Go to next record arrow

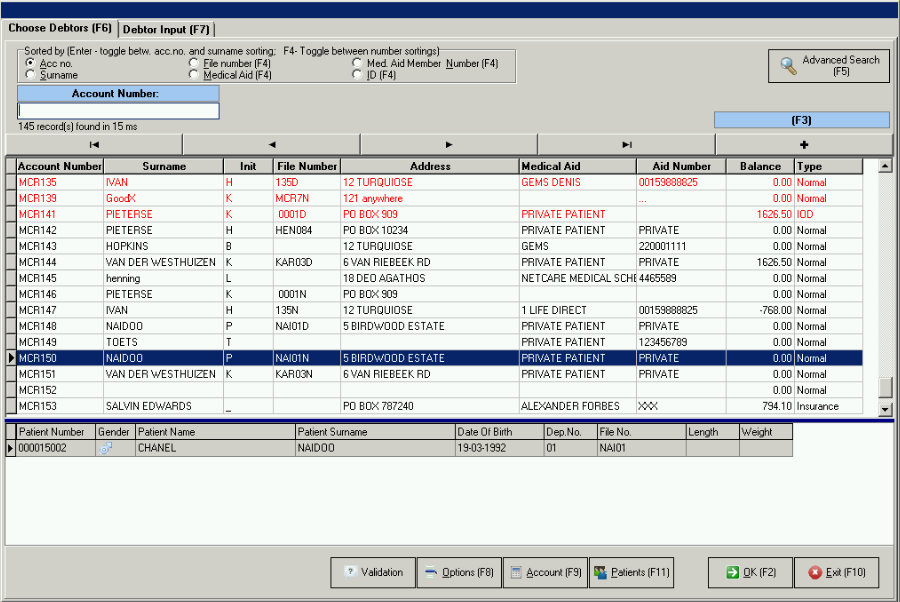tap(449, 144)
